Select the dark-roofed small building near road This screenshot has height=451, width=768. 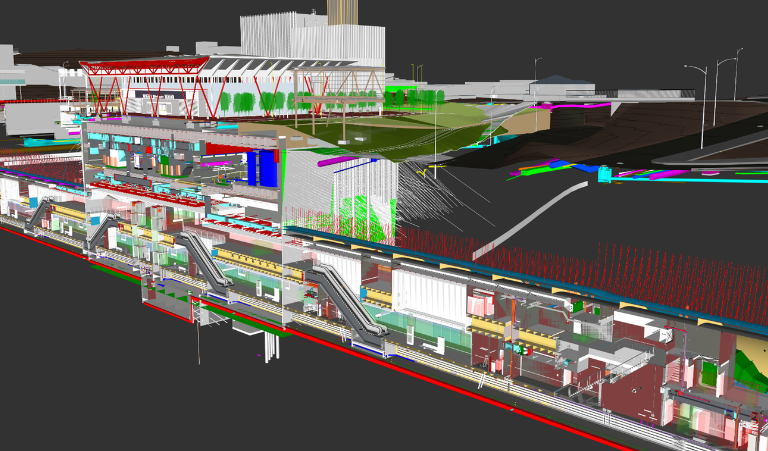(x=562, y=86)
